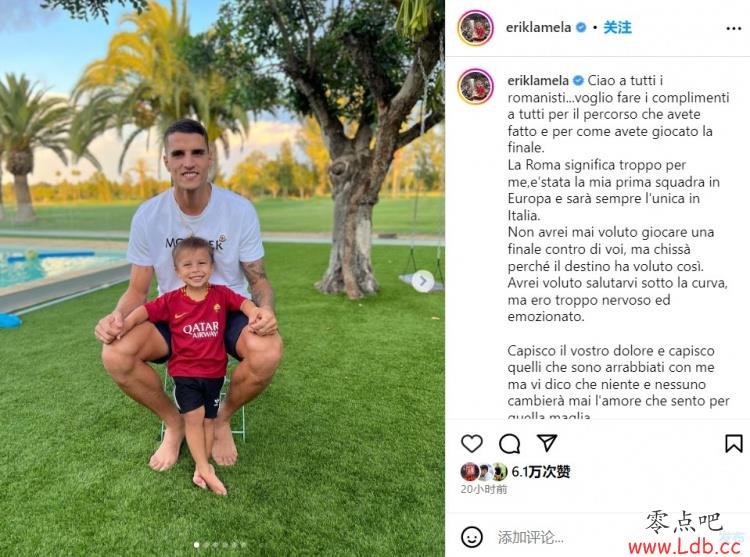Click eriklamela avatar beside the caption
Image resolution: width=750 pixels, height=557 pixels.
click(475, 87)
